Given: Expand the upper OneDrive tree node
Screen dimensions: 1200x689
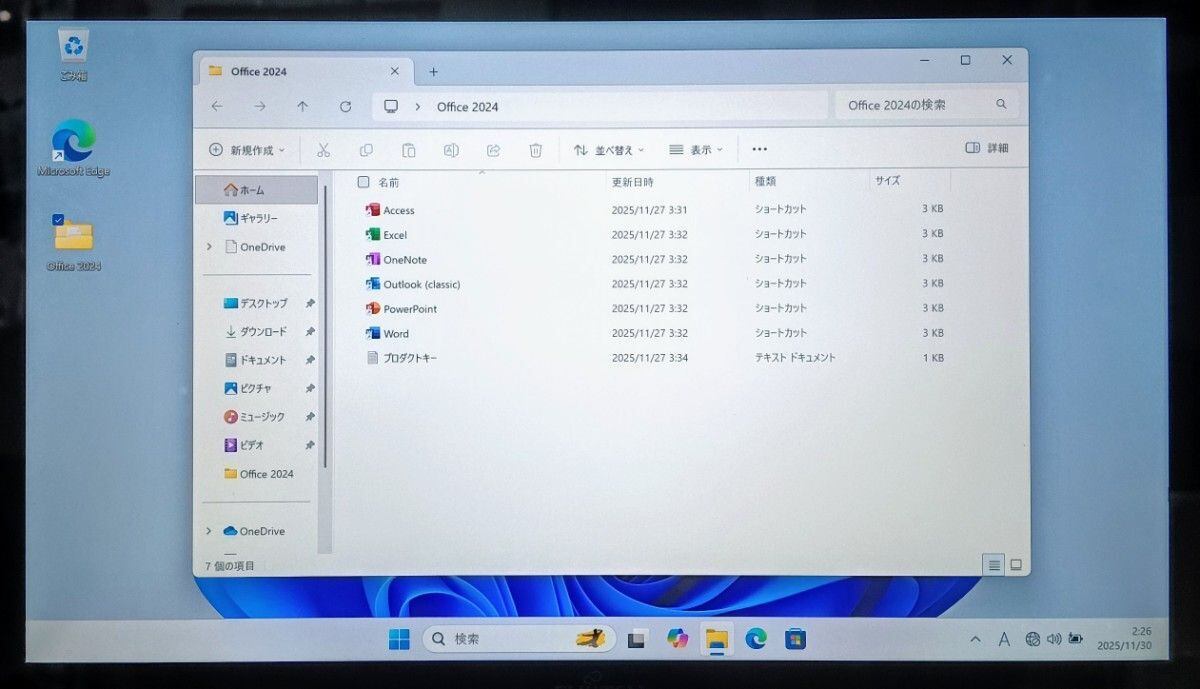Looking at the screenshot, I should (x=209, y=247).
